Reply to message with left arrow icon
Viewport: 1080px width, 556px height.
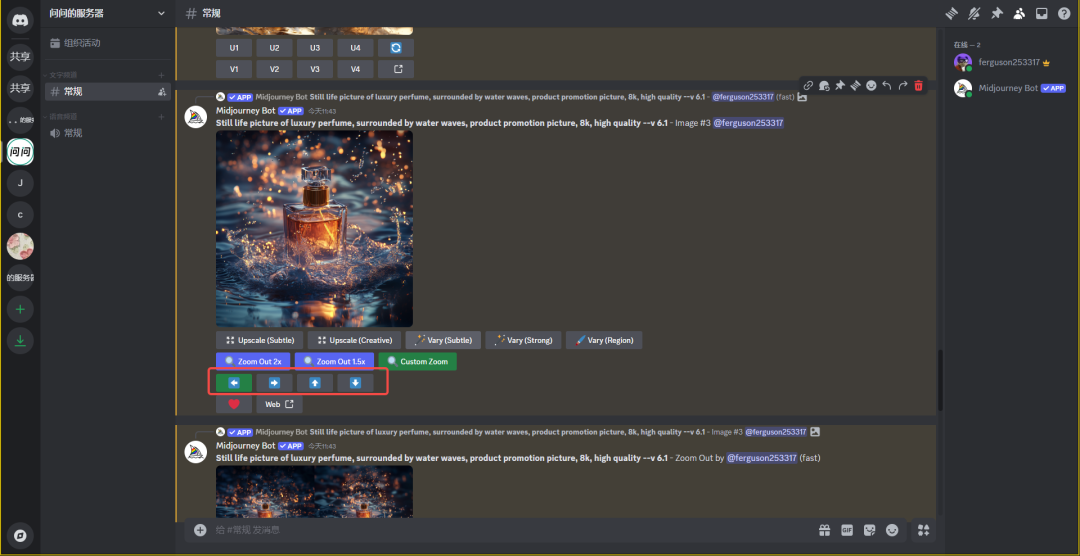[887, 85]
